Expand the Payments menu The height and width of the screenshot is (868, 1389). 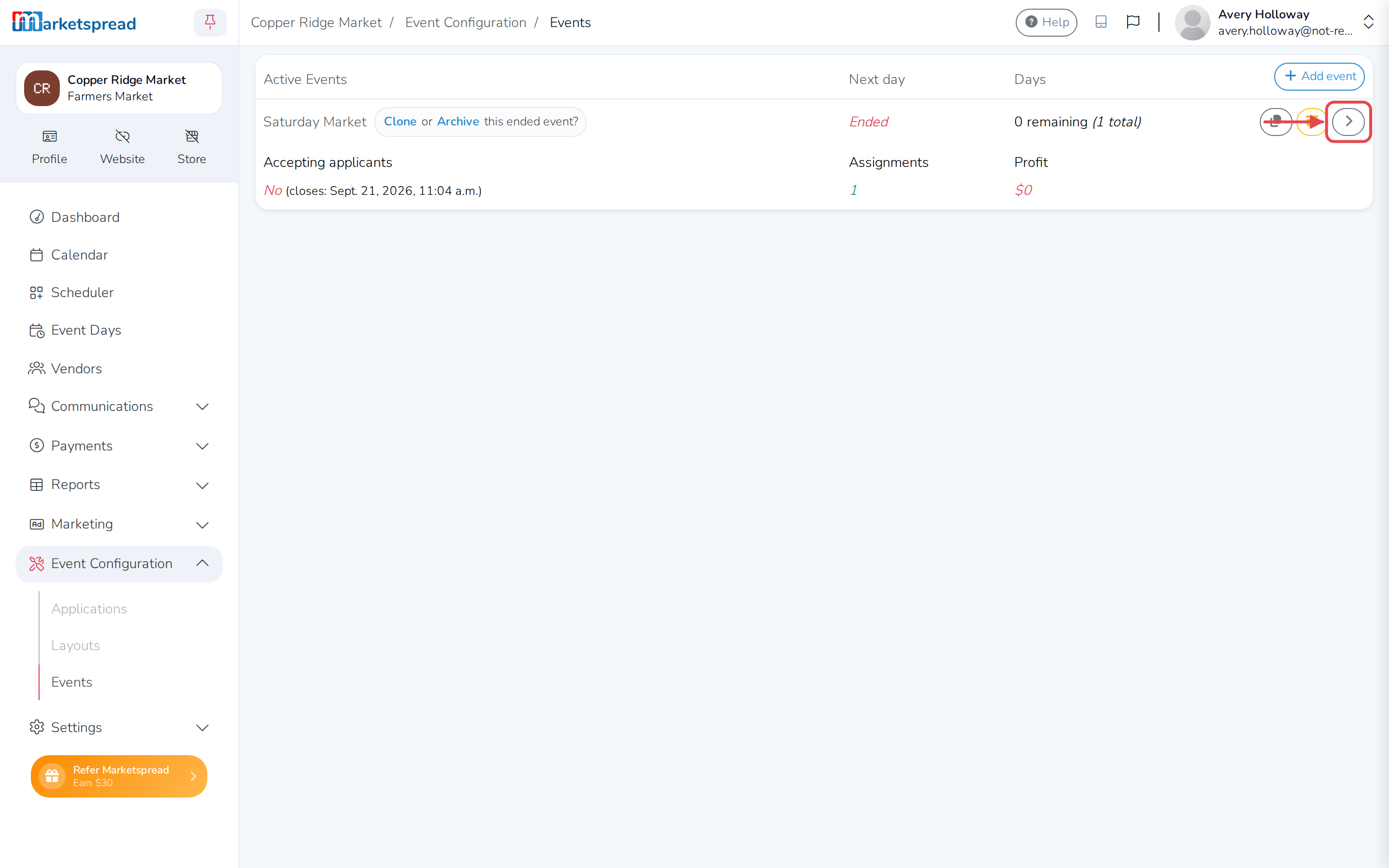pos(119,446)
